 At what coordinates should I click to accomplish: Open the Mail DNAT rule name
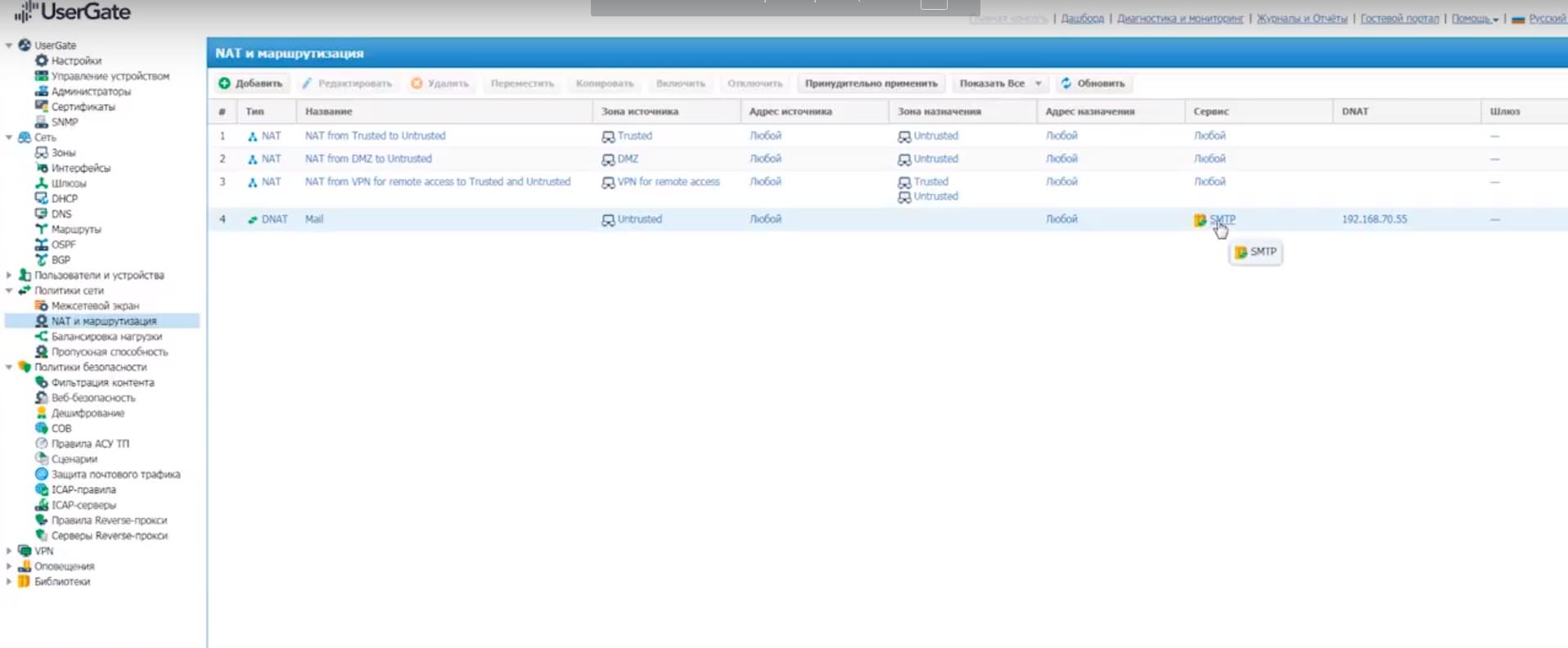314,219
